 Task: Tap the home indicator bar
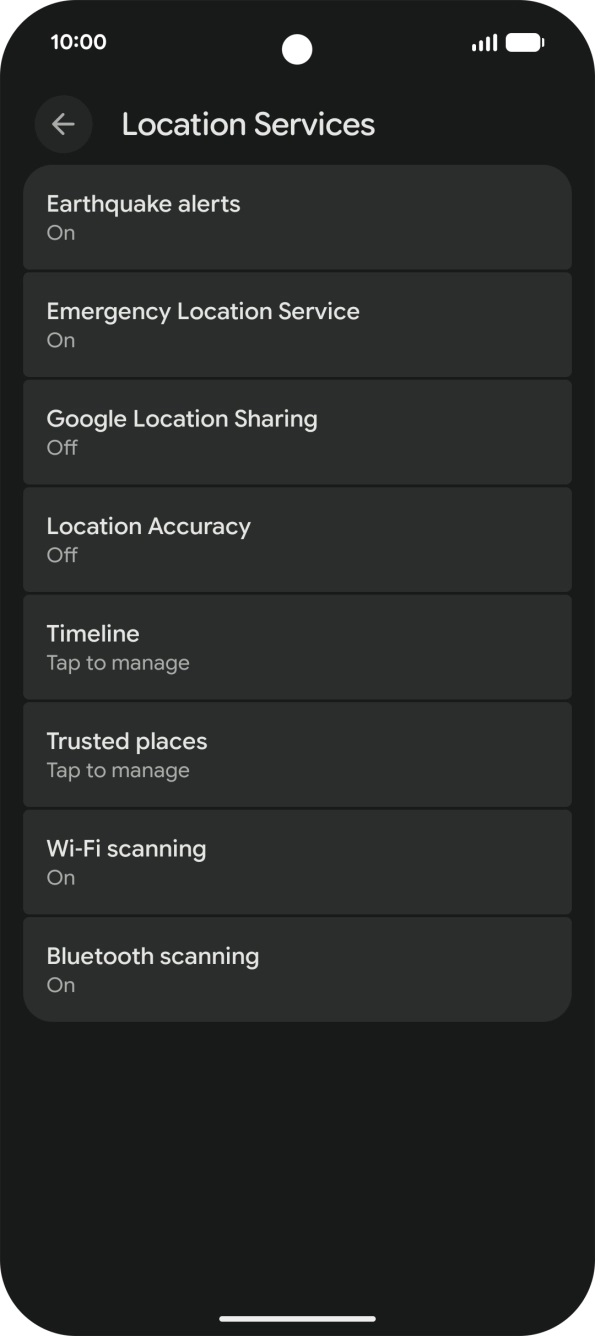pos(297,1318)
